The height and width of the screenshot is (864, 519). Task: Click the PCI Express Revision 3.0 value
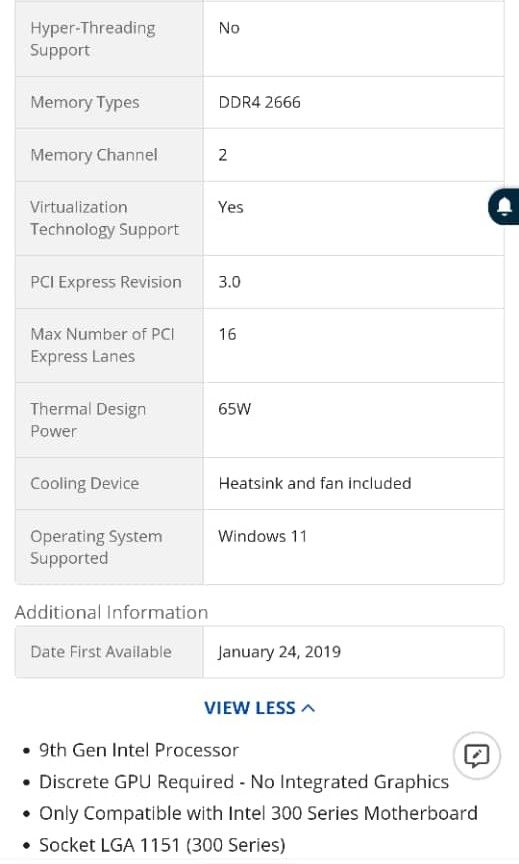229,282
